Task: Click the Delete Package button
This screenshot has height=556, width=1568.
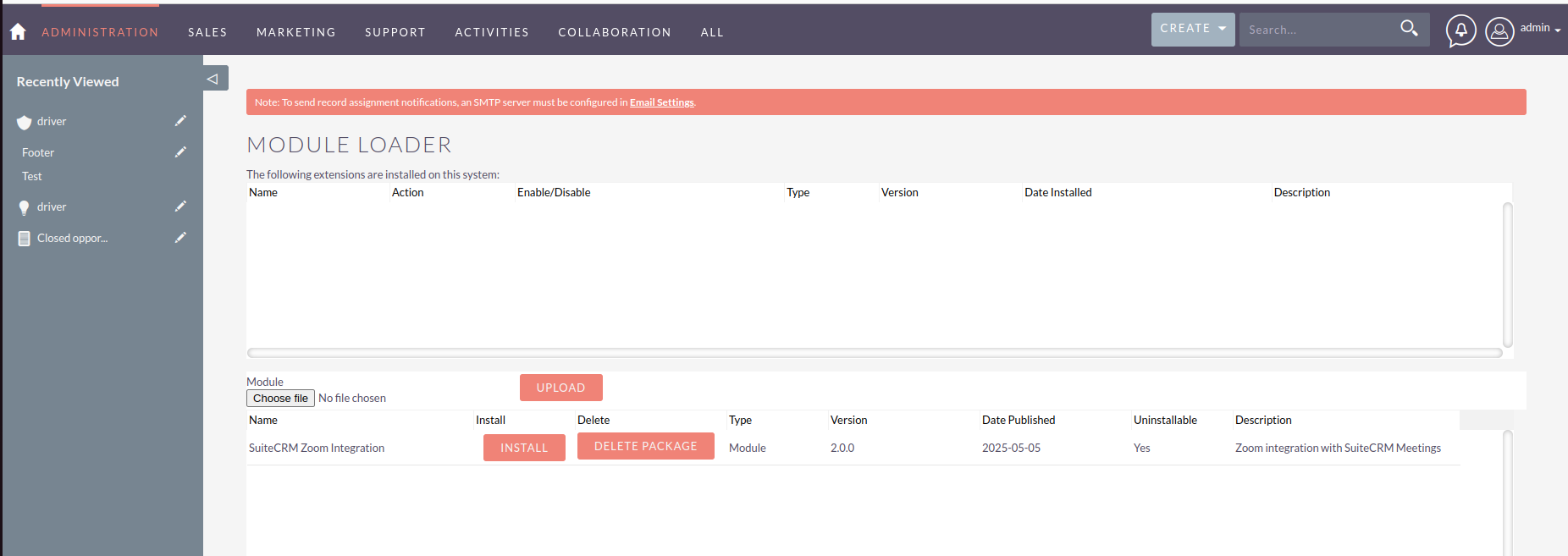Action: (646, 446)
